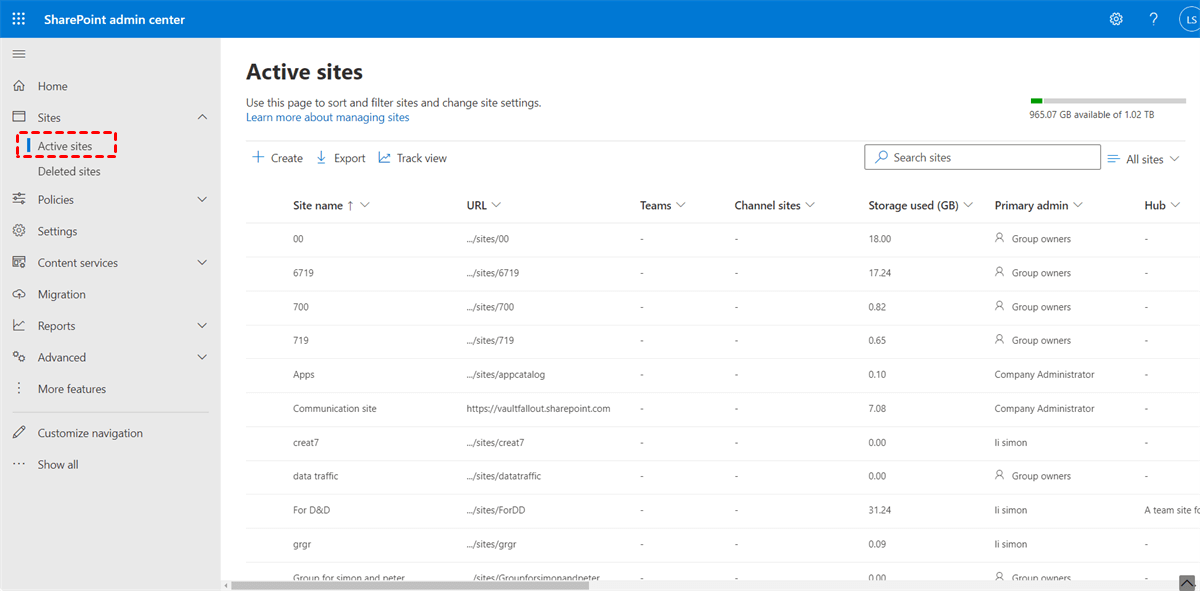Open the app launcher waffle icon
The width and height of the screenshot is (1200, 591).
pyautogui.click(x=19, y=19)
